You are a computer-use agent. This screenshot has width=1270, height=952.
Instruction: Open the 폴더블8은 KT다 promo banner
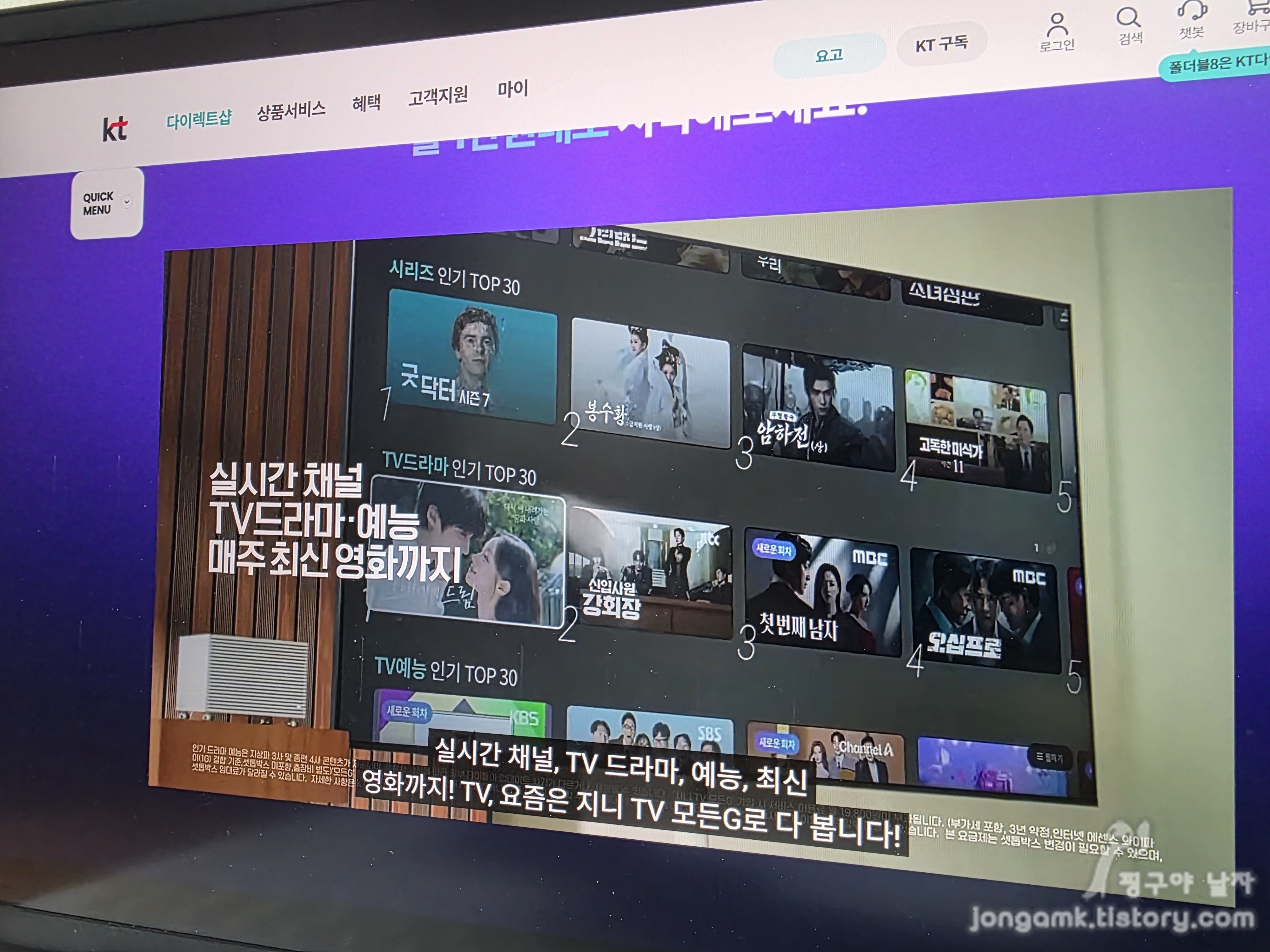tap(1214, 65)
